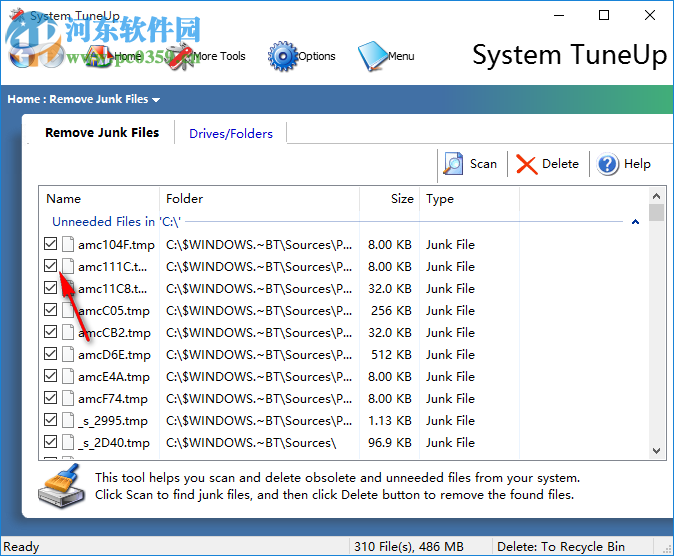The image size is (674, 556).
Task: Switch to the Drives/Folders tab
Action: tap(231, 134)
